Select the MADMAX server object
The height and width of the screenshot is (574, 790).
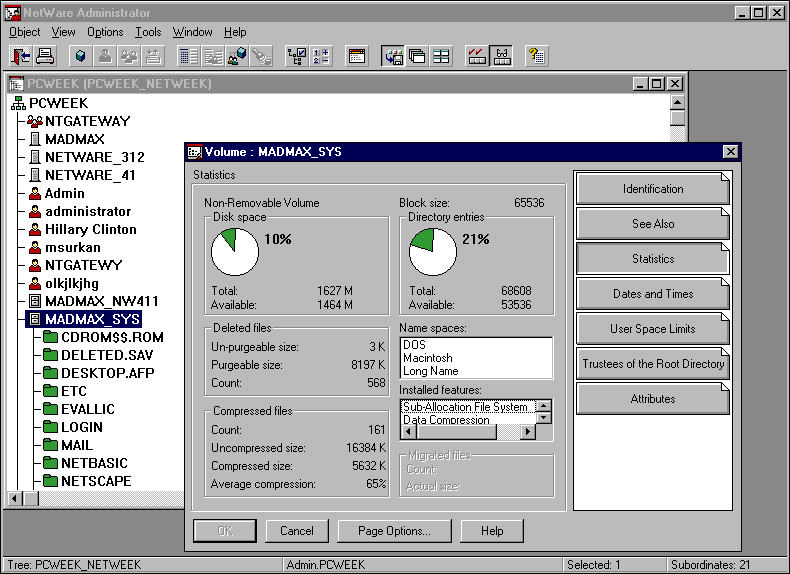point(67,139)
